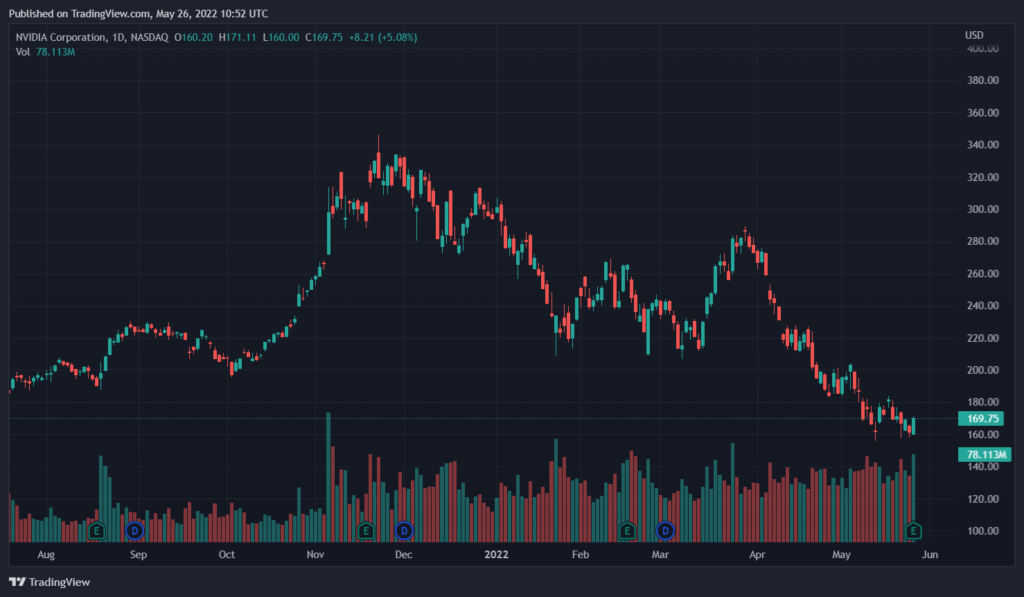Click the 2022 label on time axis

tap(496, 553)
